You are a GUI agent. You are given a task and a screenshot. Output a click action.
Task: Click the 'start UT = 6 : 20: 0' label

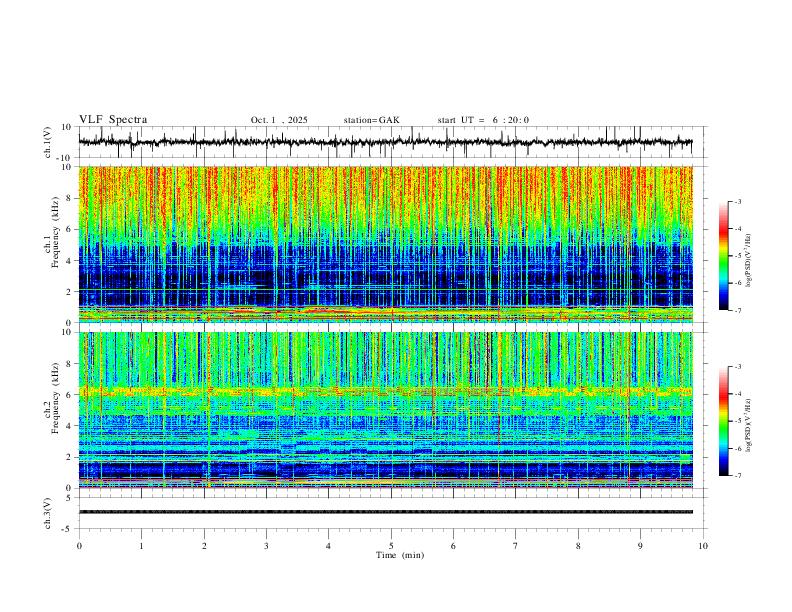coord(483,120)
